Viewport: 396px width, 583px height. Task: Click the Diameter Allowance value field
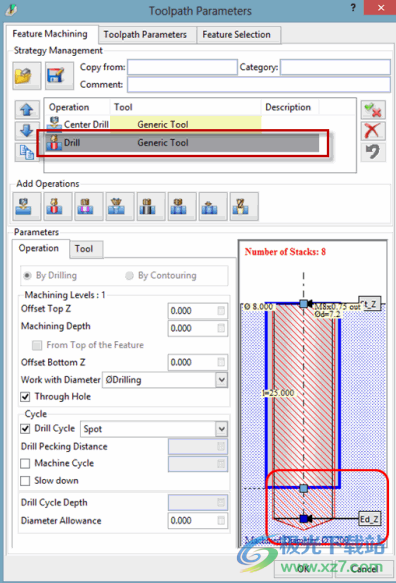197,521
